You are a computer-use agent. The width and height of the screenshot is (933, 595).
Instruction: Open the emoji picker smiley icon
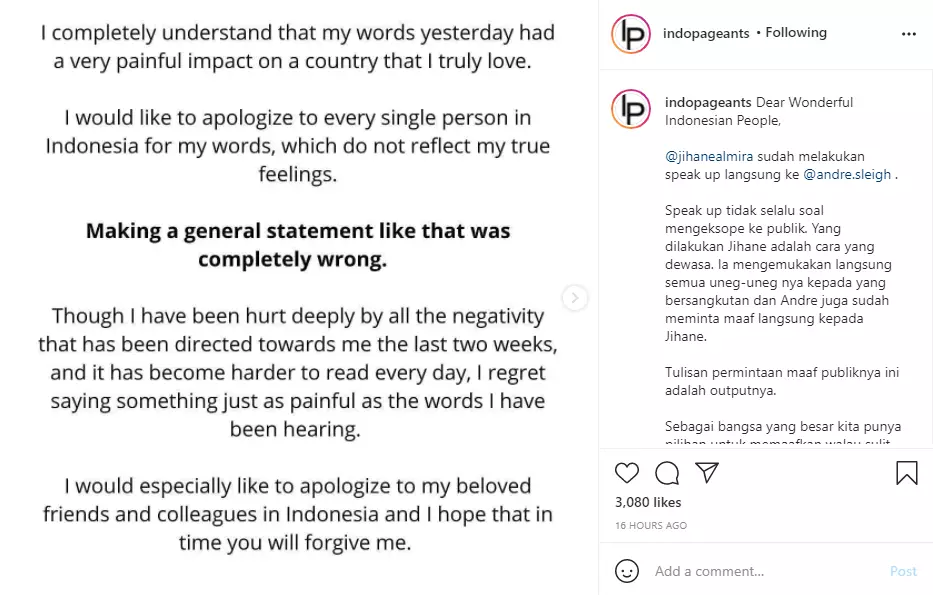(x=627, y=571)
